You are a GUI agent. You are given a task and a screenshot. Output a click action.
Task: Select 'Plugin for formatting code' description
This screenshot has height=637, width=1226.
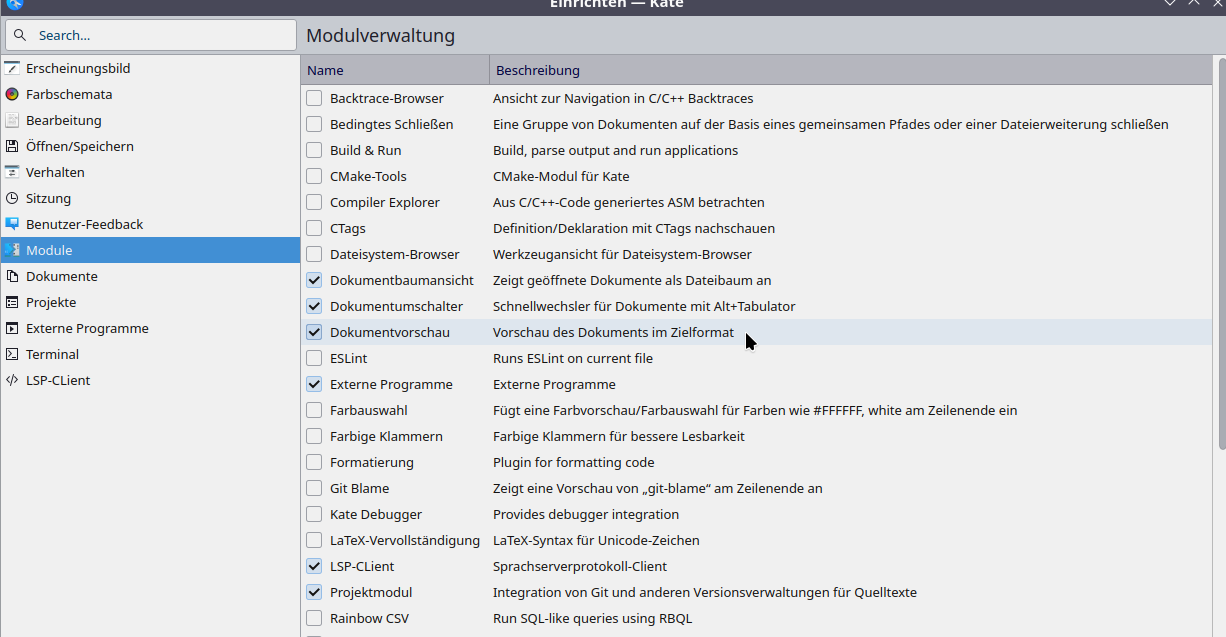click(574, 462)
